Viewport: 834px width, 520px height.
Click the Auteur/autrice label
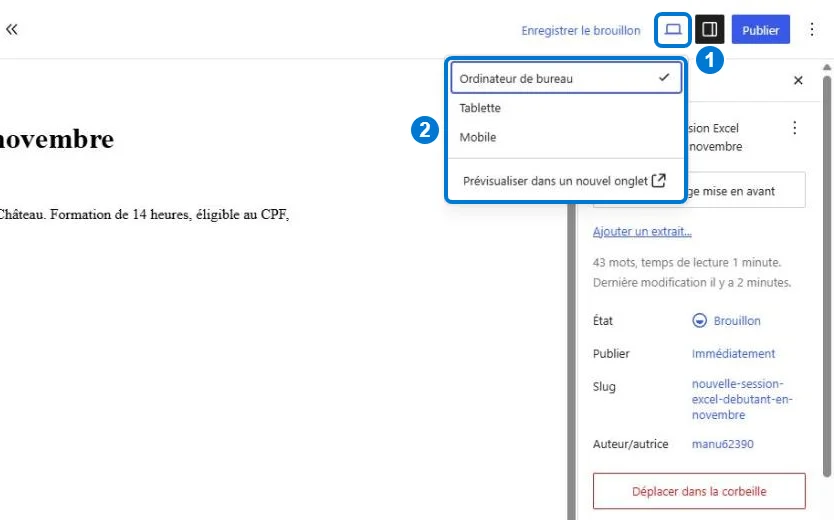point(630,444)
